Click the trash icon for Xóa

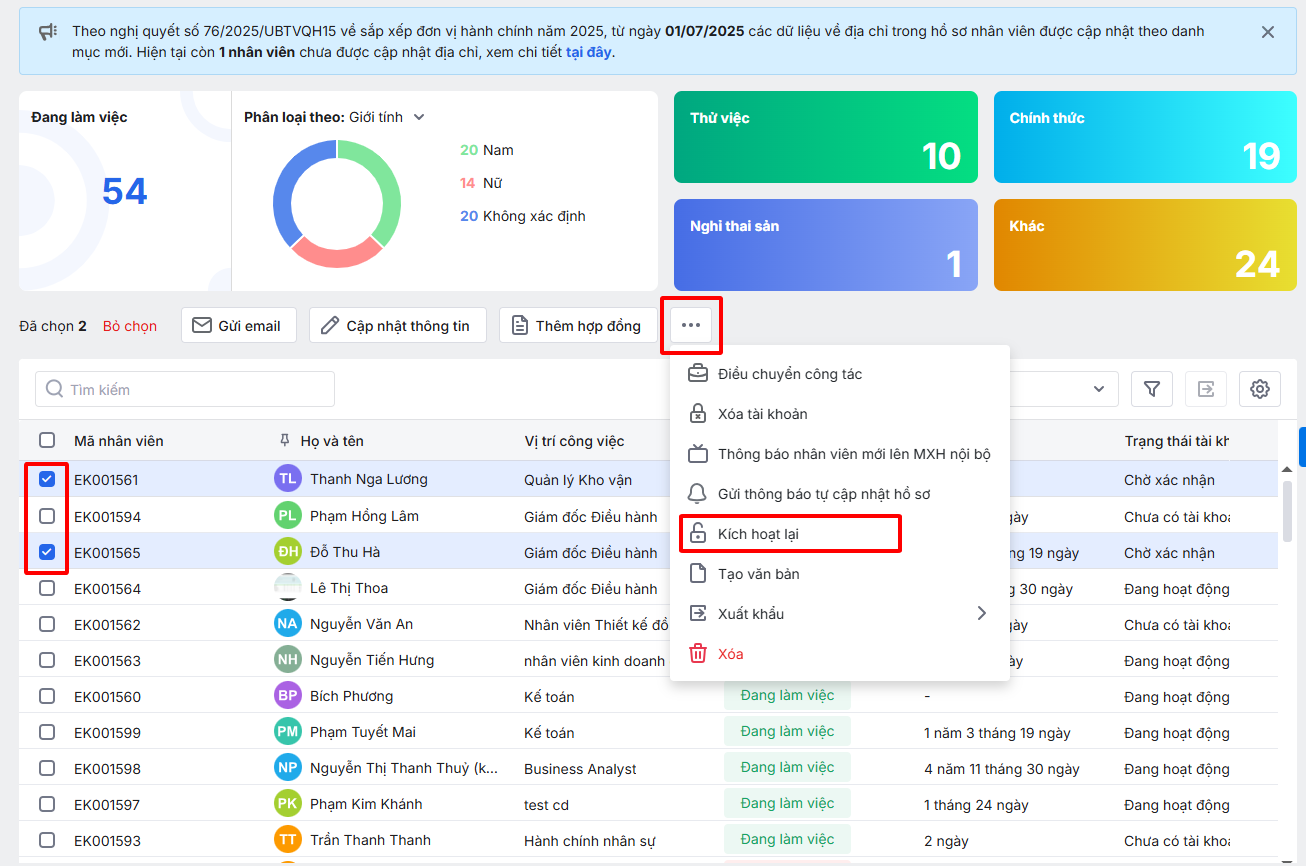click(x=697, y=654)
